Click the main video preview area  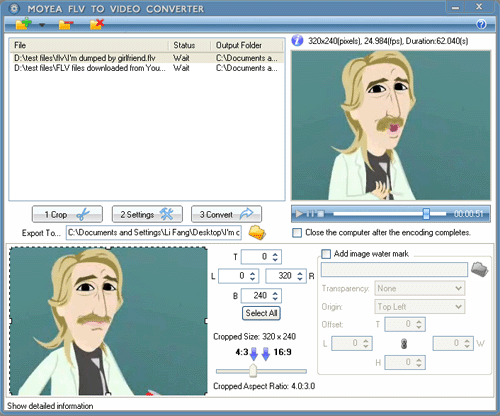(391, 125)
